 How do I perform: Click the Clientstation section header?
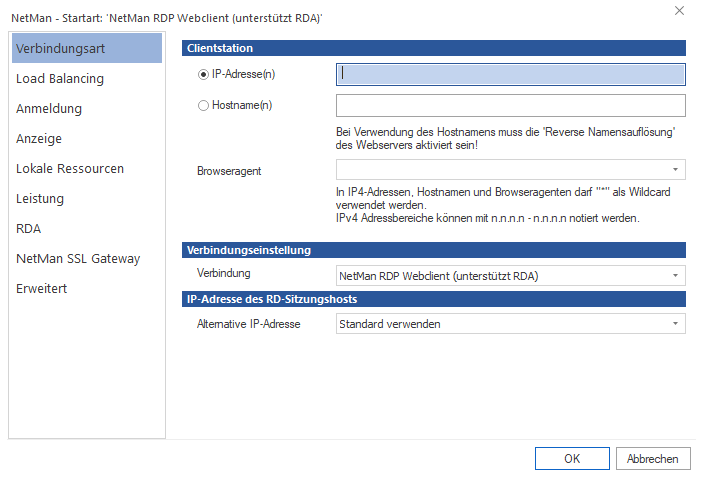(435, 48)
